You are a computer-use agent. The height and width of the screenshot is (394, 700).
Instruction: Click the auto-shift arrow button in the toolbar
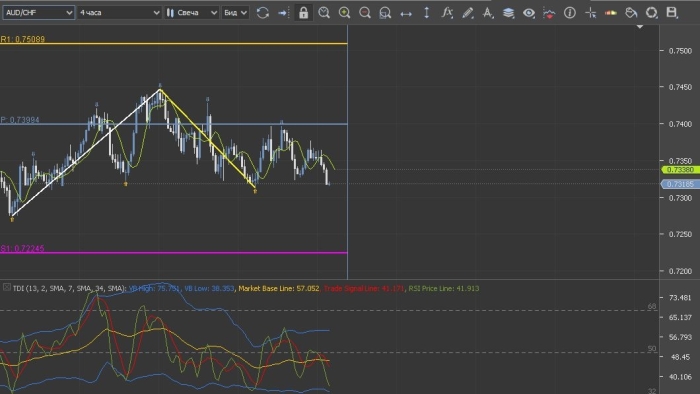tap(283, 12)
